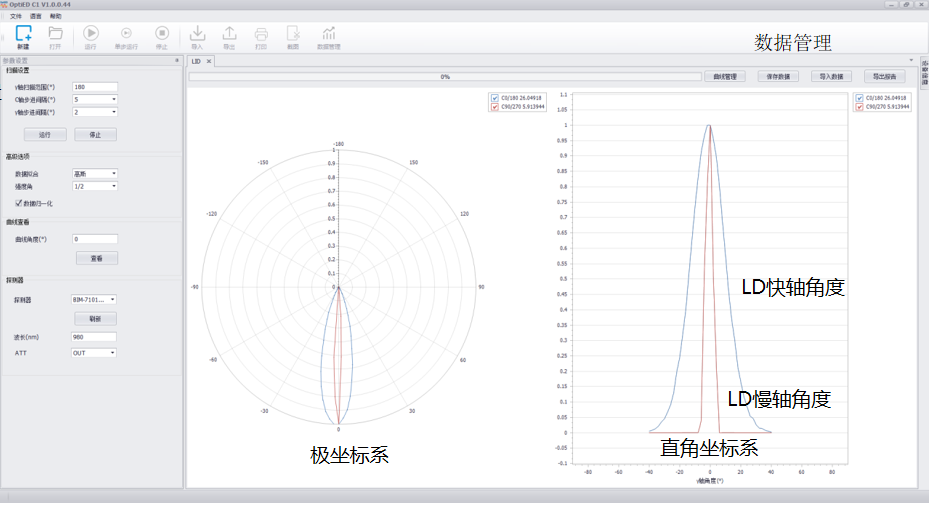Uncheck C90/270 in the rectangular chart legend

point(859,105)
